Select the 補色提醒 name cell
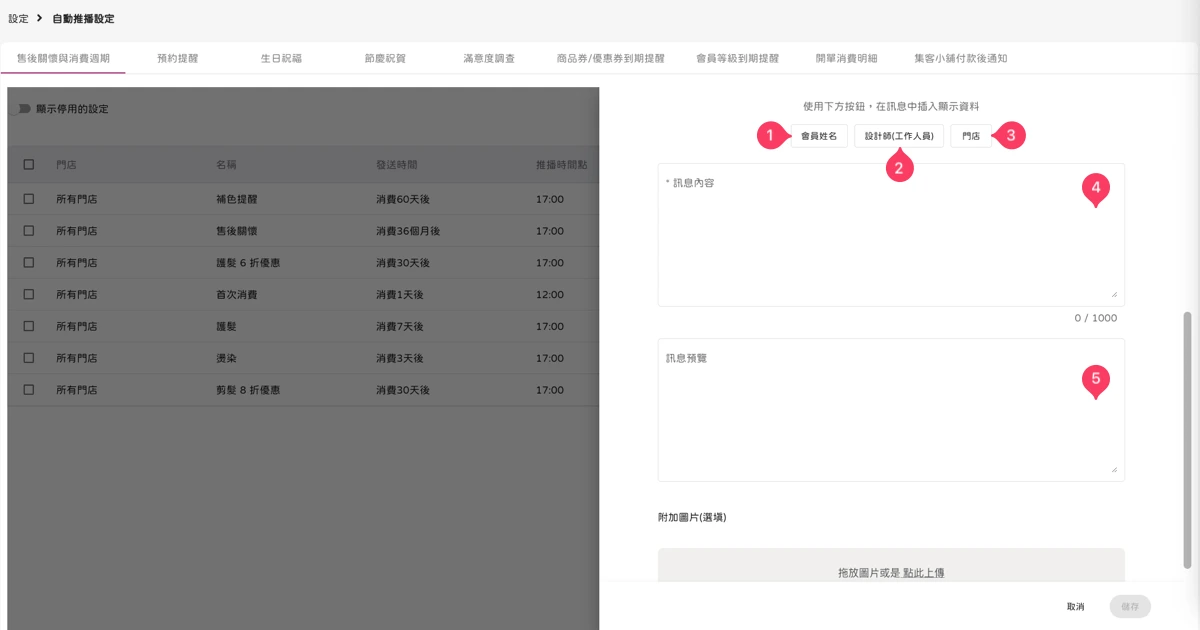Viewport: 1200px width, 630px height. (x=237, y=199)
